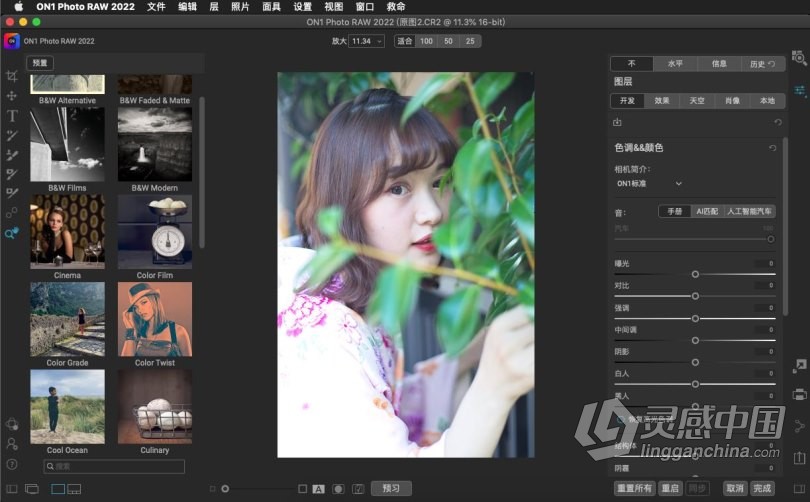Open the zoom 11.34 dropdown
Screen dimensions: 810x502
click(367, 41)
